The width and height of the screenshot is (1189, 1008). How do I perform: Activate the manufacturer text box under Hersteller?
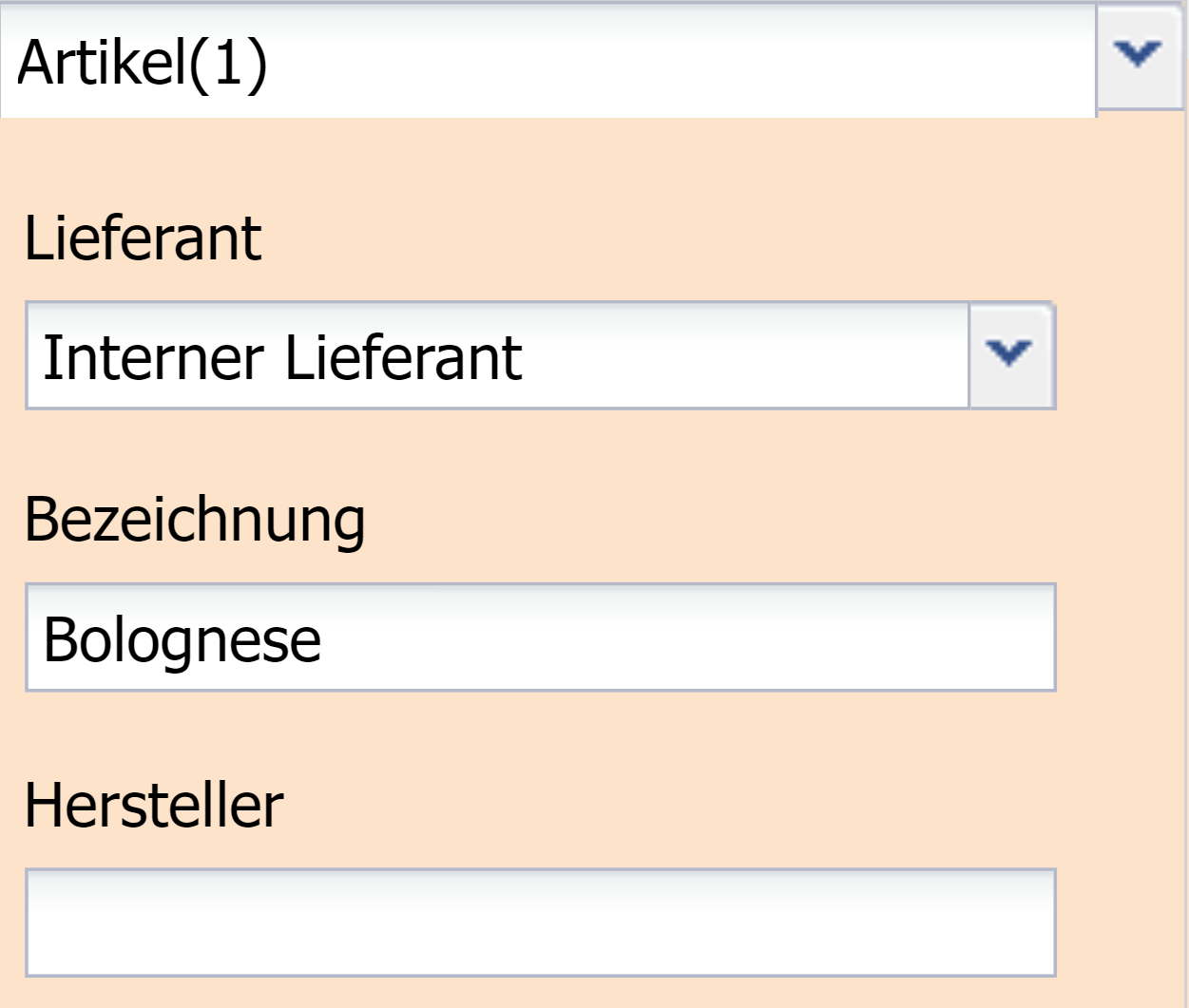(x=540, y=922)
